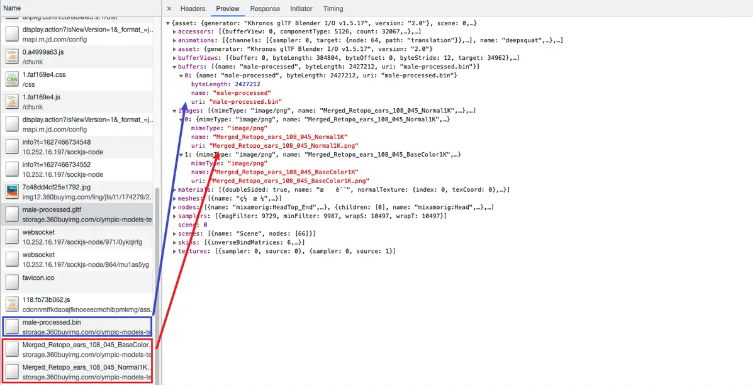Open the Timing tab
753x387 pixels.
333,9
